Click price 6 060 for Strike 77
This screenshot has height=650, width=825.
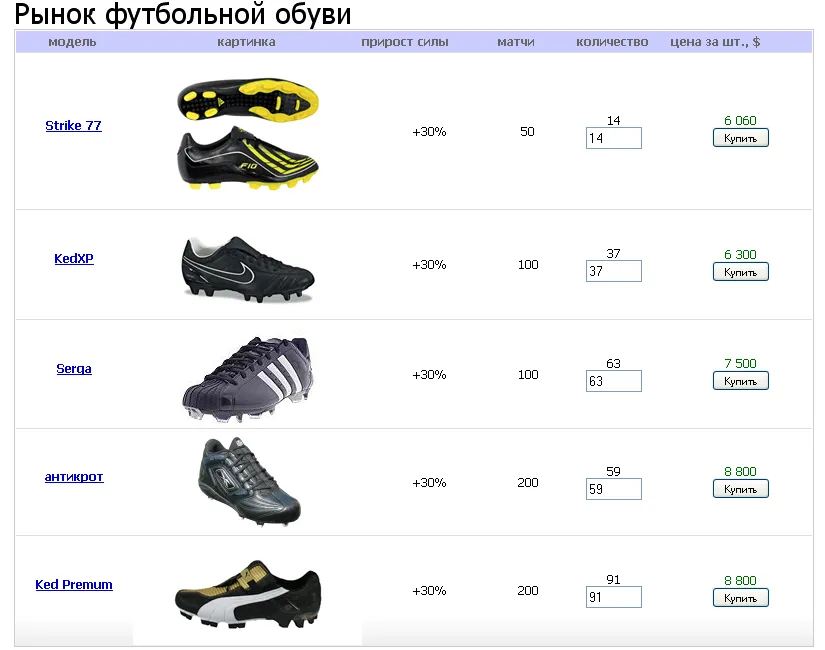coord(740,121)
